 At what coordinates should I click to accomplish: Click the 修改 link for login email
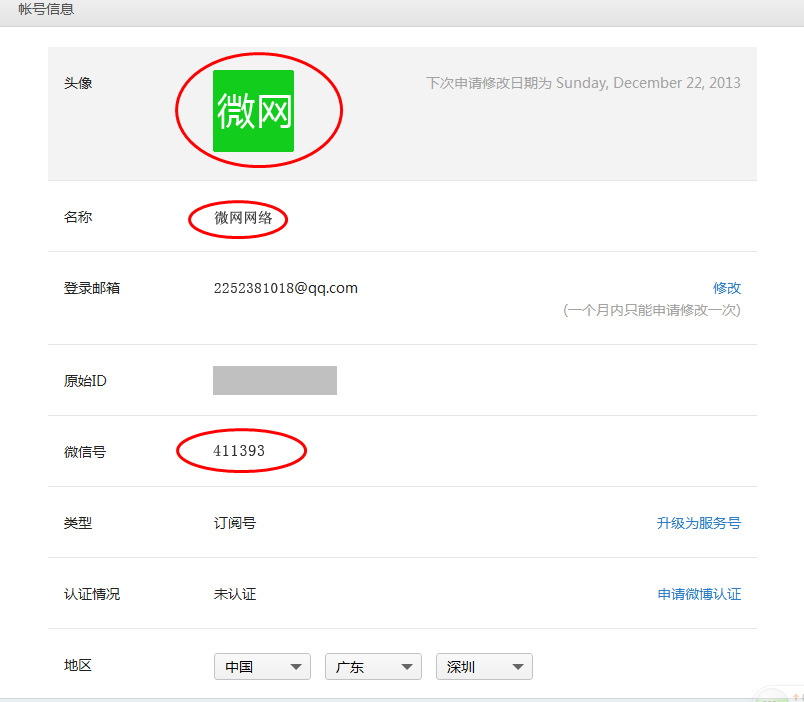[x=727, y=288]
